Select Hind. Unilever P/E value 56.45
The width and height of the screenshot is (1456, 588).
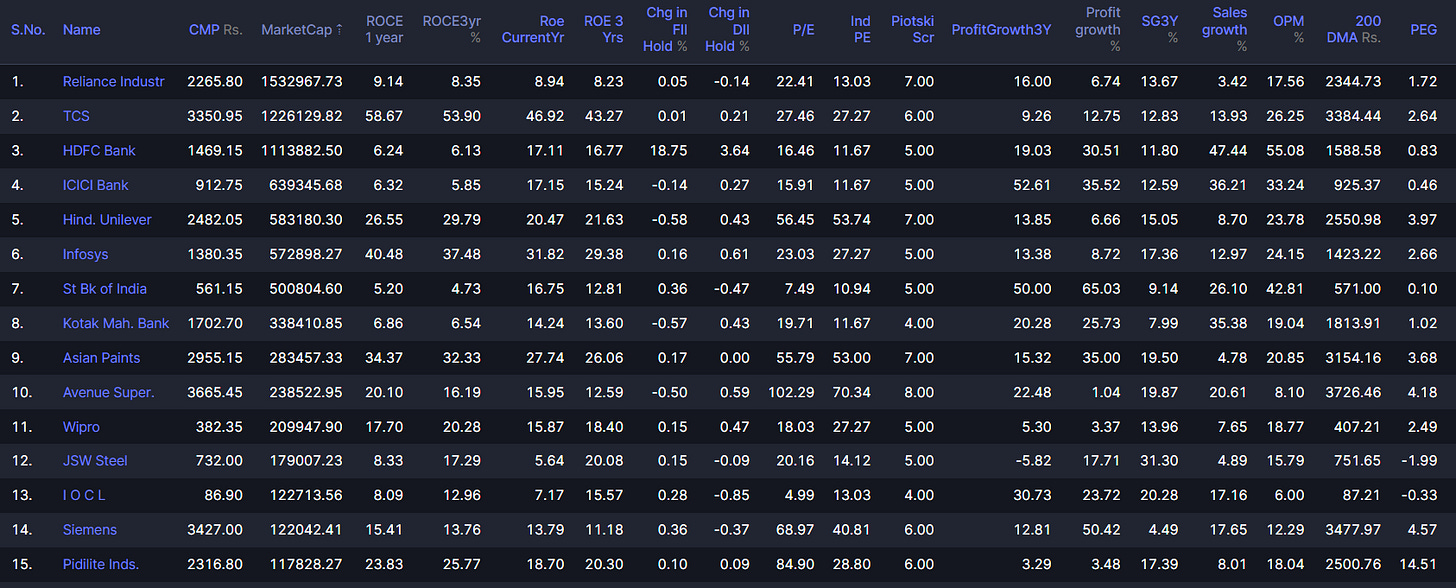(x=796, y=219)
